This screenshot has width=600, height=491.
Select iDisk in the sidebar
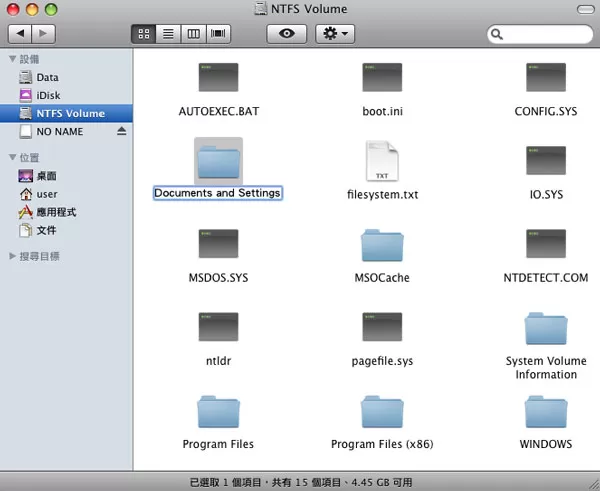[x=66, y=95]
